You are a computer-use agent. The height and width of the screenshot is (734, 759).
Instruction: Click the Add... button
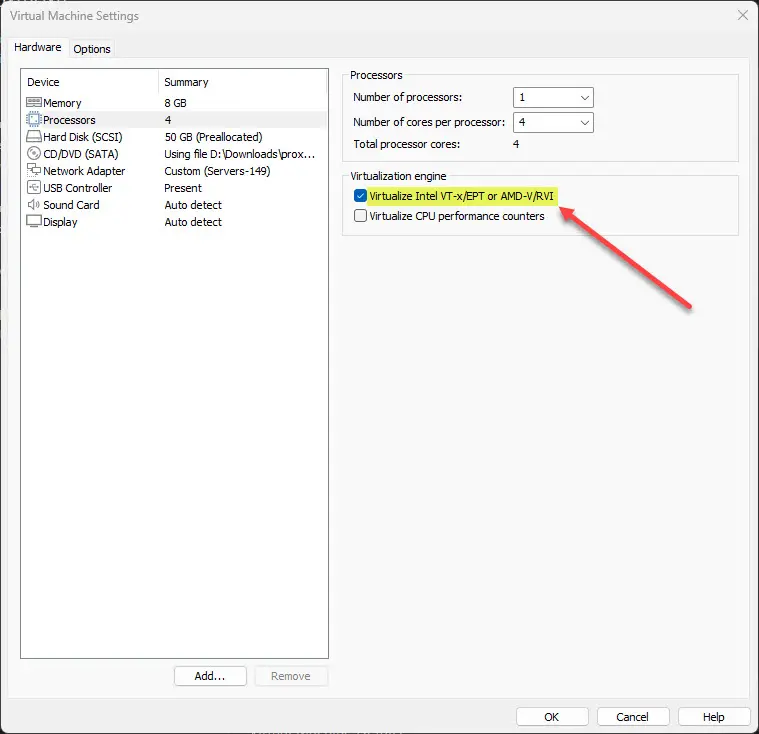click(x=210, y=676)
